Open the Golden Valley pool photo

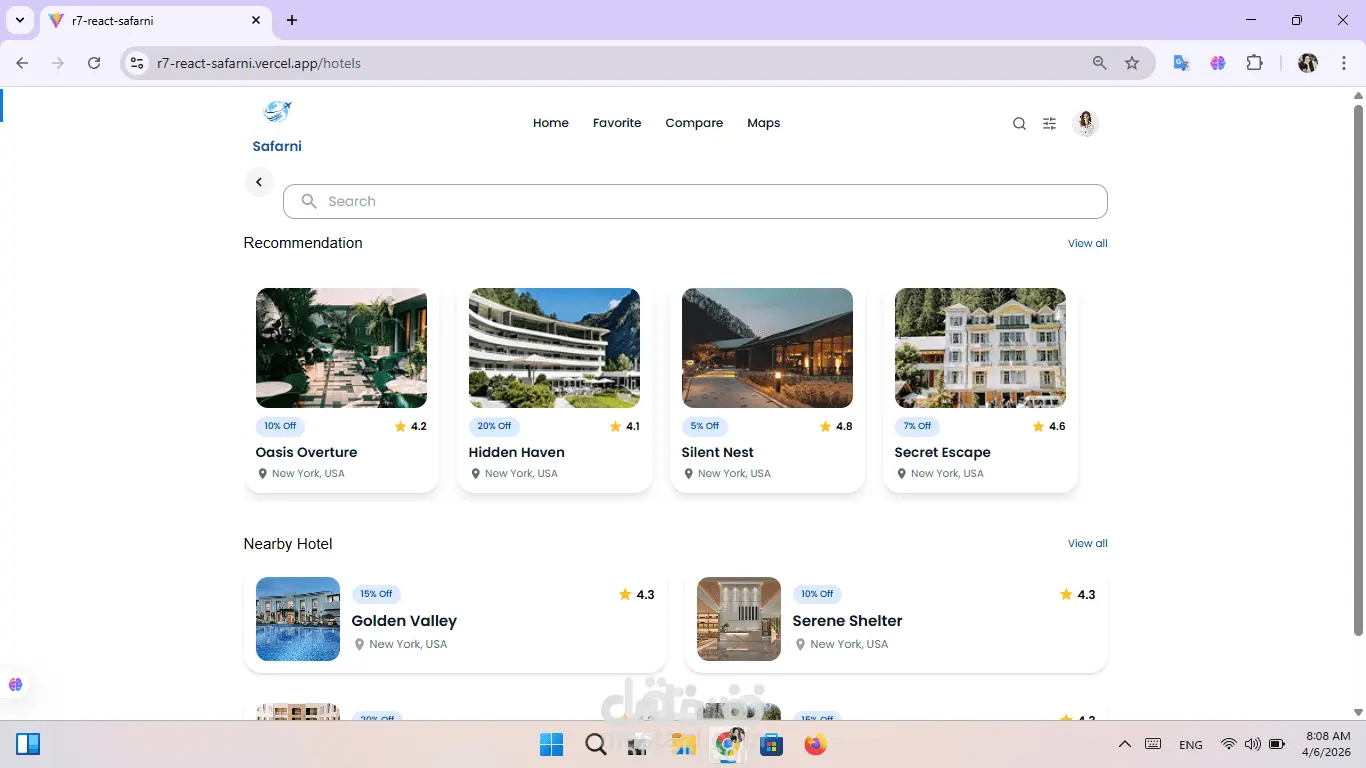[298, 619]
